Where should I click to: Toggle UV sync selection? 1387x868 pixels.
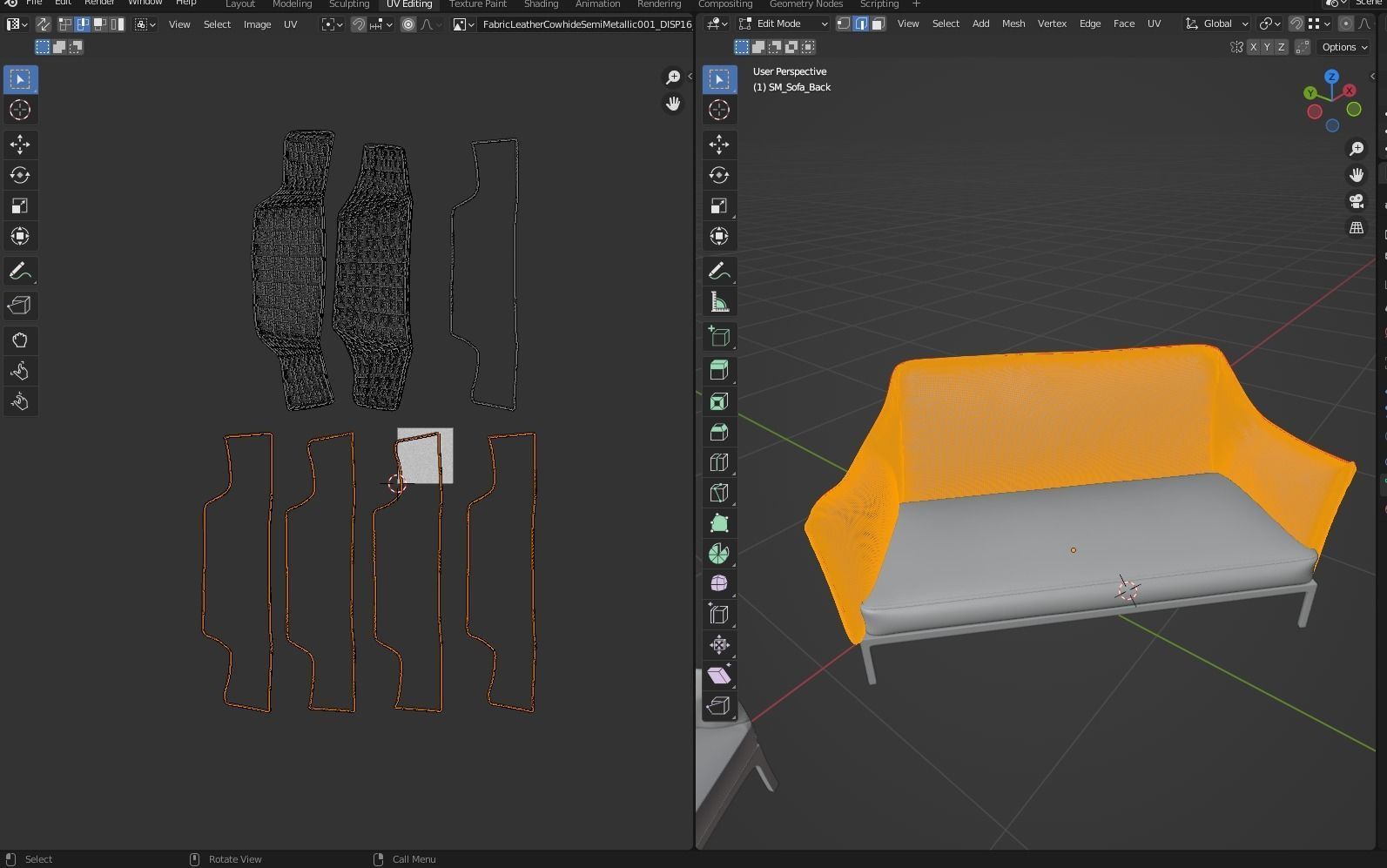[43, 24]
